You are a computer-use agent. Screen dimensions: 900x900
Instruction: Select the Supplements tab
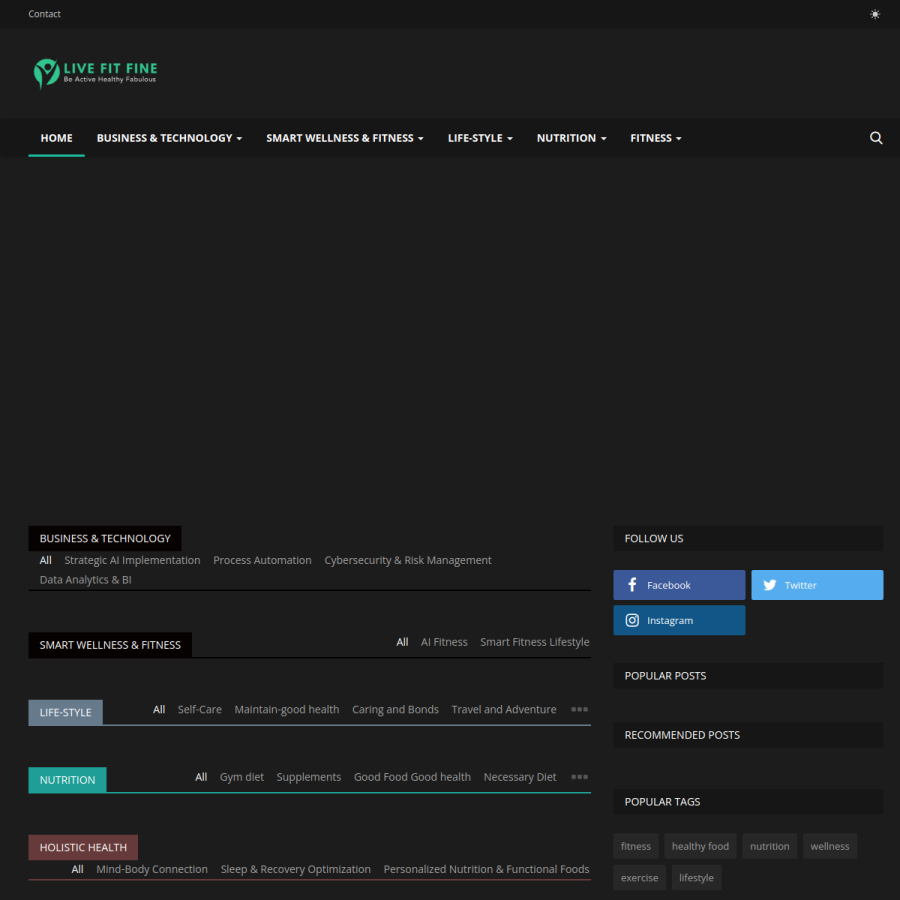pyautogui.click(x=308, y=777)
